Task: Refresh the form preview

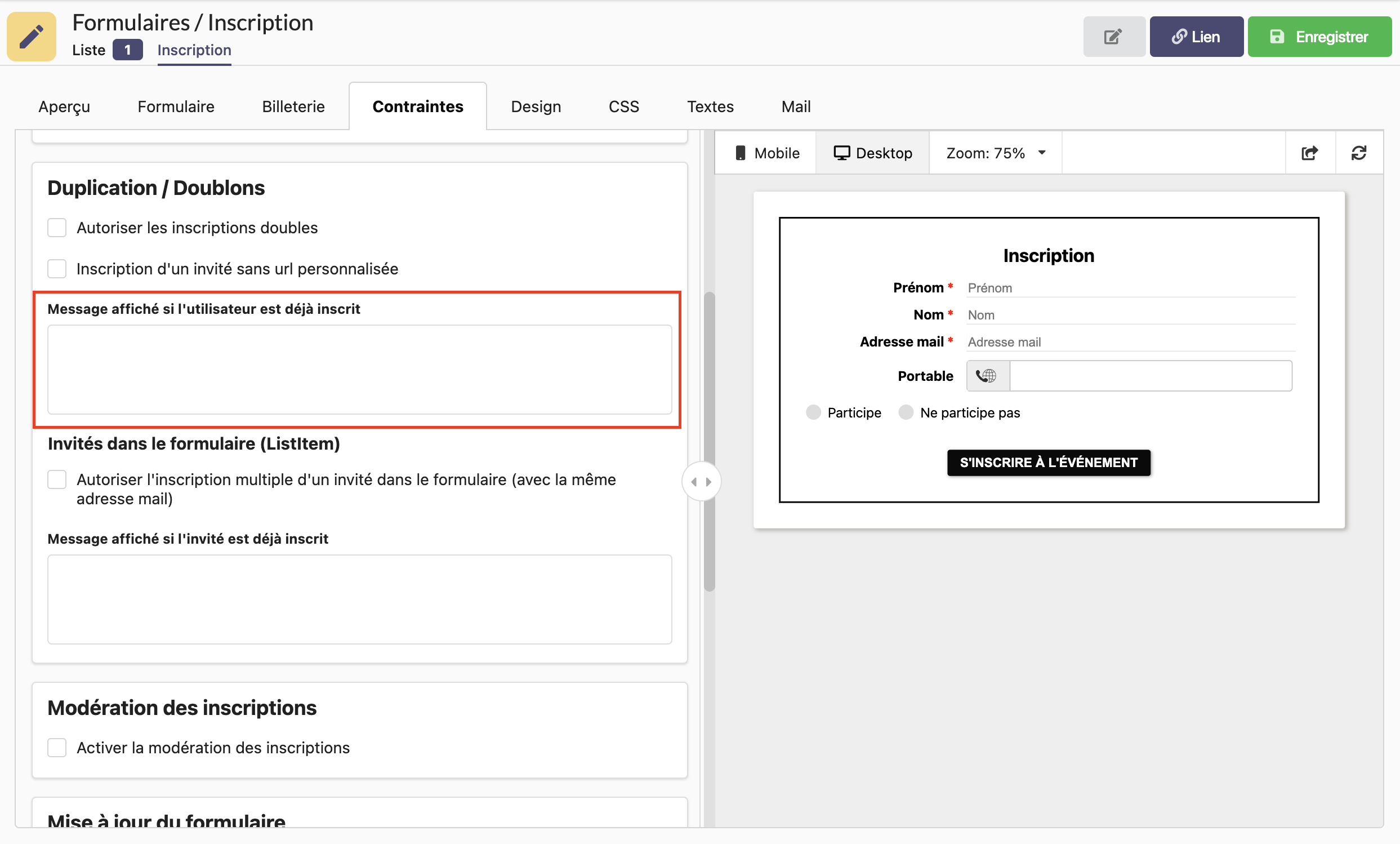Action: pos(1358,153)
